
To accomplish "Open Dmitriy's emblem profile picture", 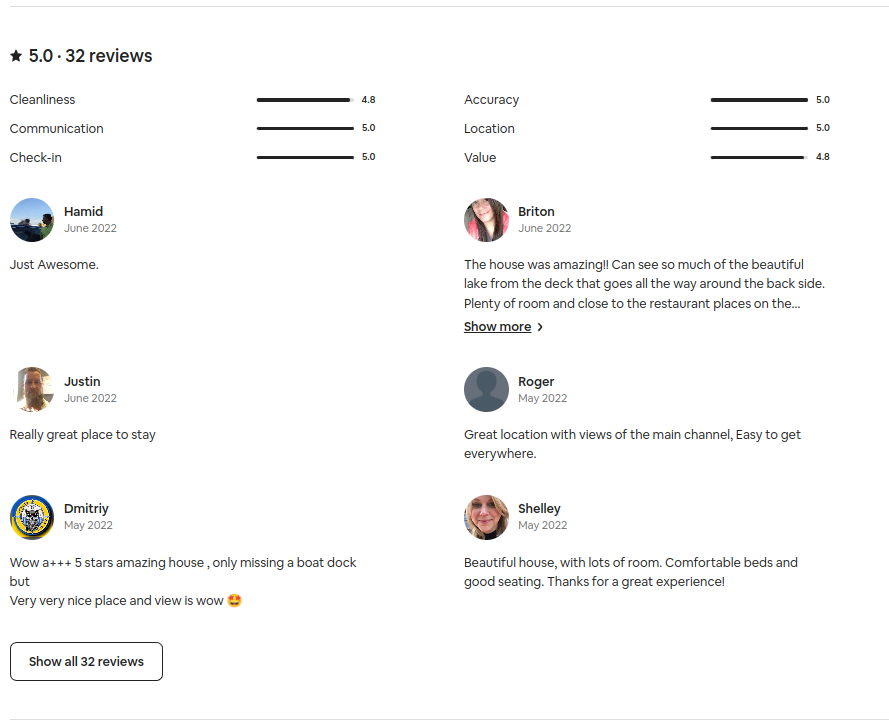I will (32, 517).
